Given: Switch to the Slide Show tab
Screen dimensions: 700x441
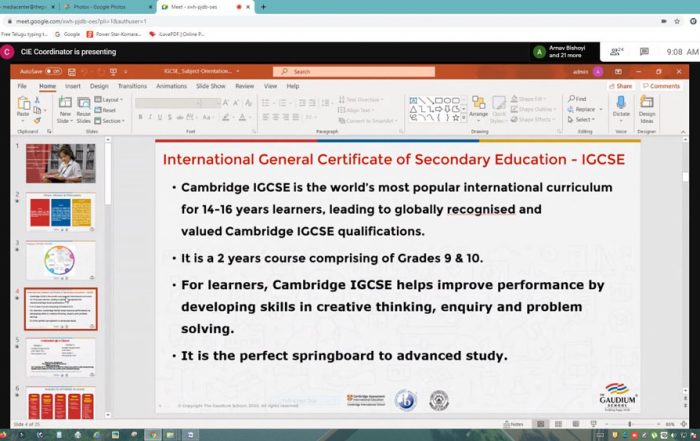Looking at the screenshot, I should [x=211, y=86].
